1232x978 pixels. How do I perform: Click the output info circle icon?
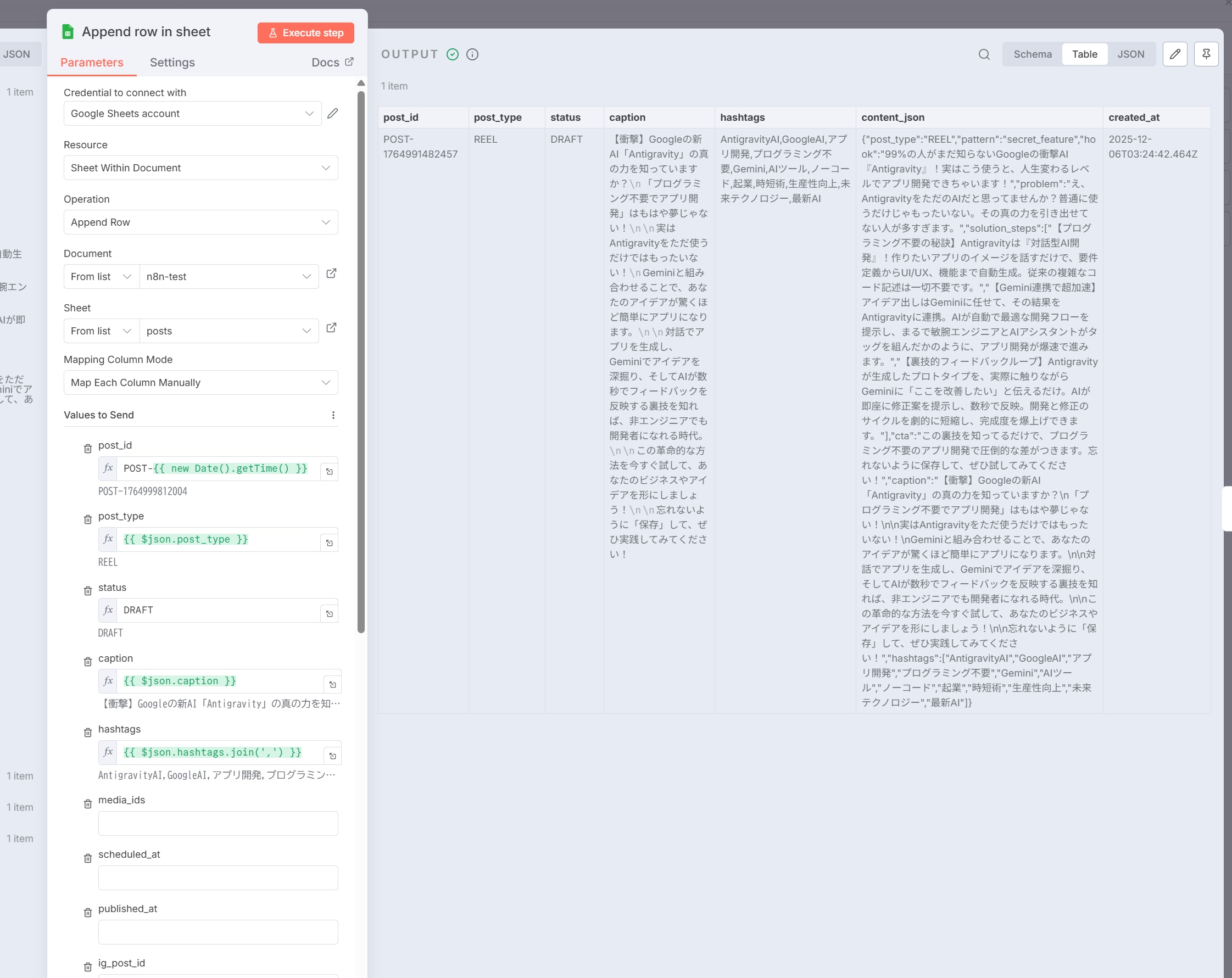(472, 54)
